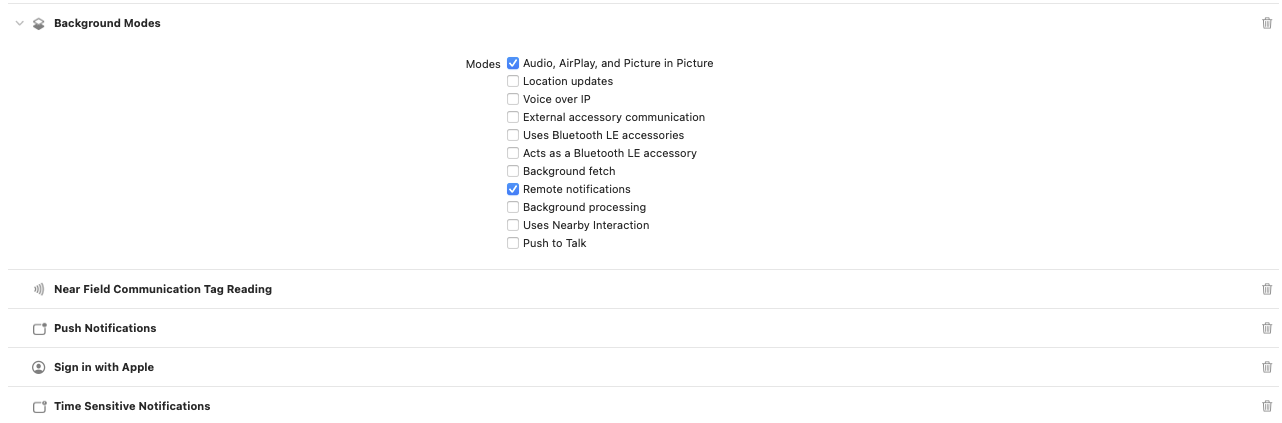Click the NFC wave icon
Image resolution: width=1282 pixels, height=423 pixels.
pyautogui.click(x=39, y=289)
